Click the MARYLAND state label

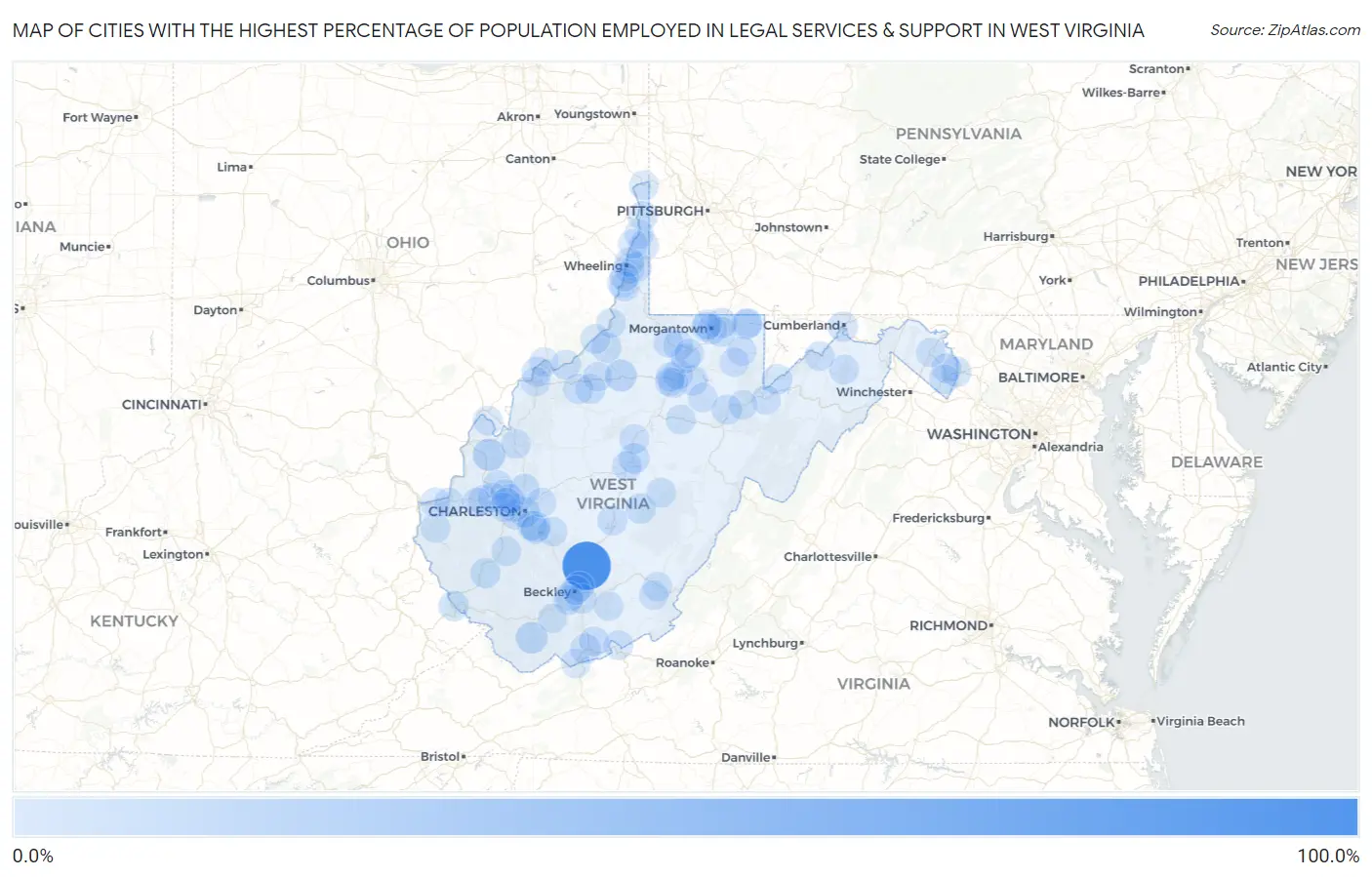coord(1046,344)
